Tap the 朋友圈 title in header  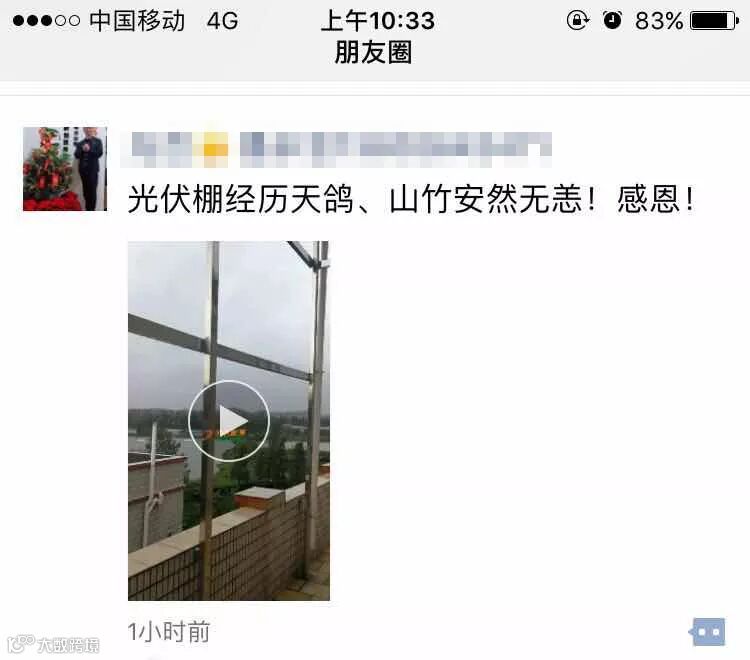click(x=374, y=52)
